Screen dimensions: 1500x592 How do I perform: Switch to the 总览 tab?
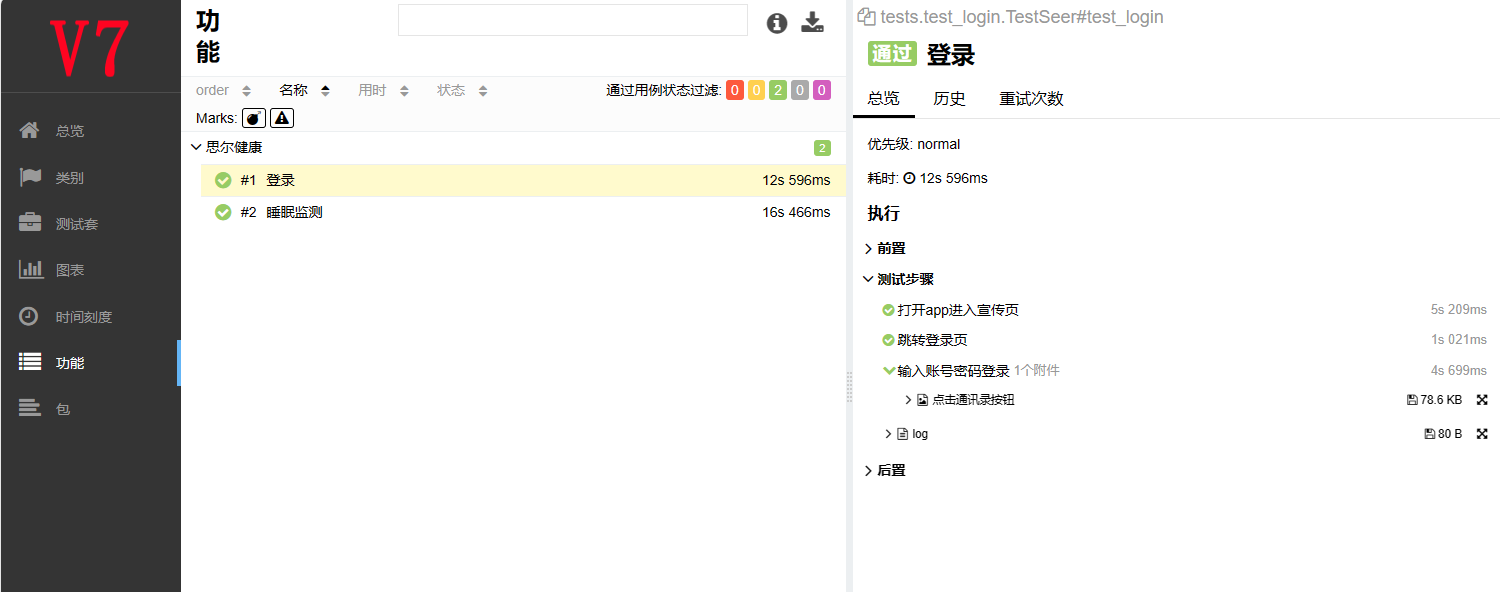point(884,98)
